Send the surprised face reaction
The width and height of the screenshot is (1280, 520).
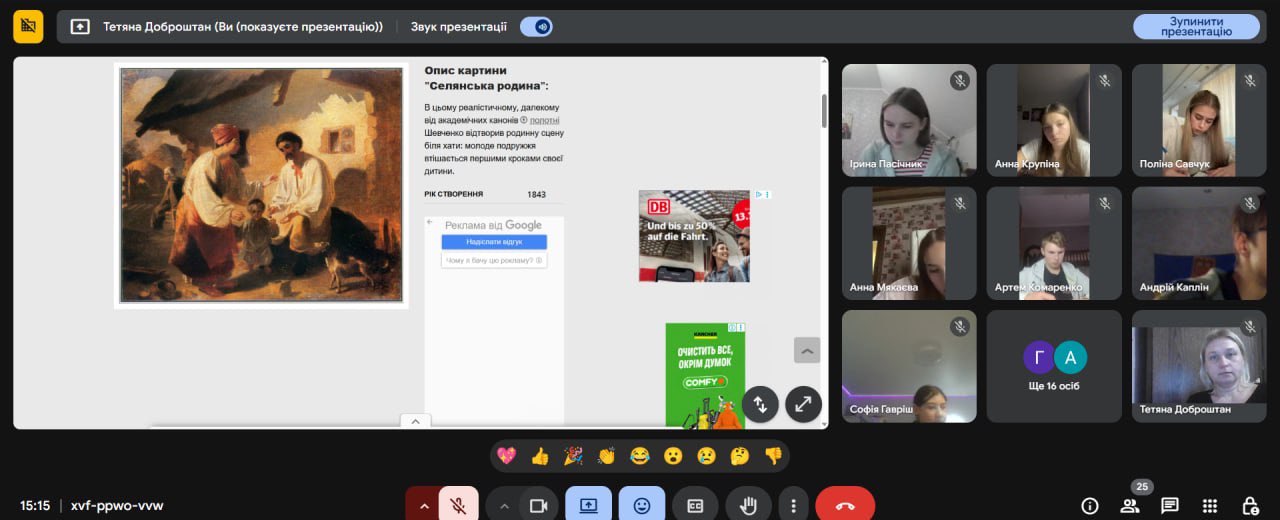[x=673, y=456]
